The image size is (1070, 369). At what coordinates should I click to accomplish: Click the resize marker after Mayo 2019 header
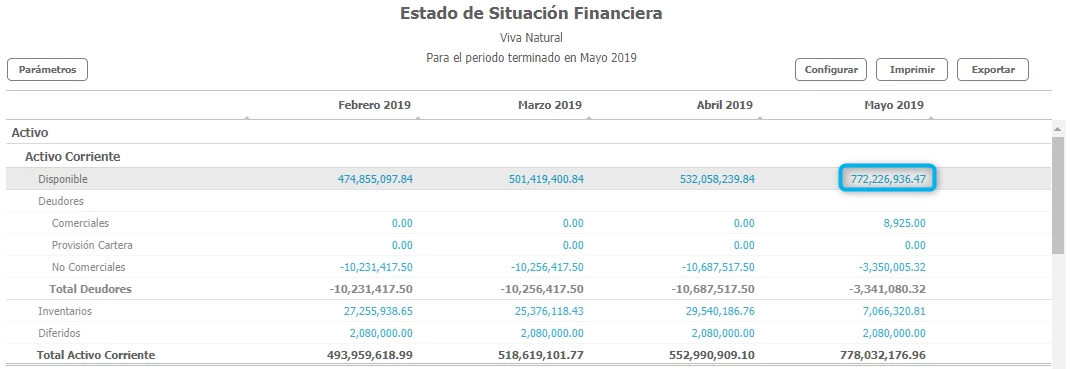(931, 118)
